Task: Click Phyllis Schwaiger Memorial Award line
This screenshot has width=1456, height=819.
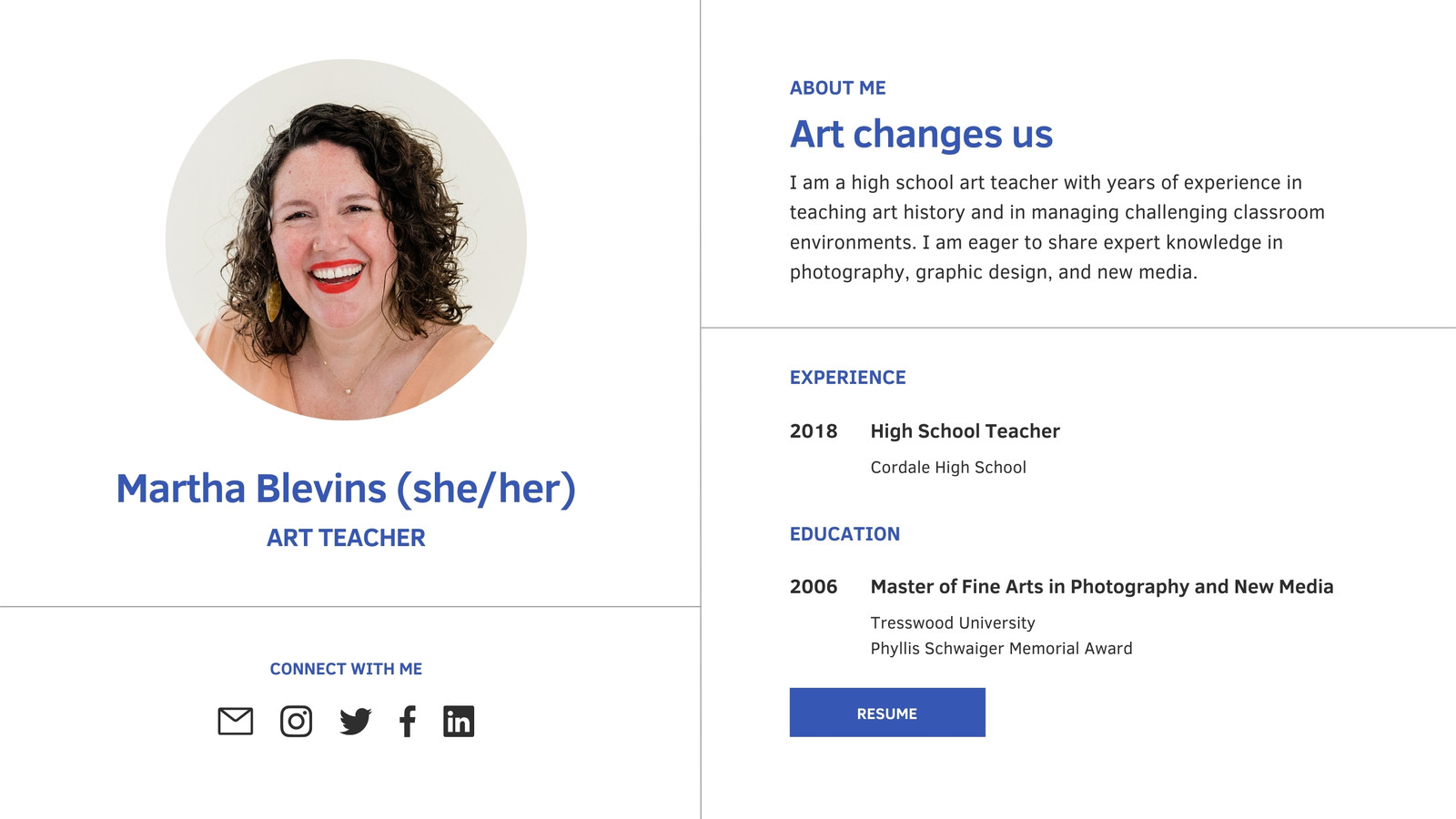Action: pos(1001,649)
